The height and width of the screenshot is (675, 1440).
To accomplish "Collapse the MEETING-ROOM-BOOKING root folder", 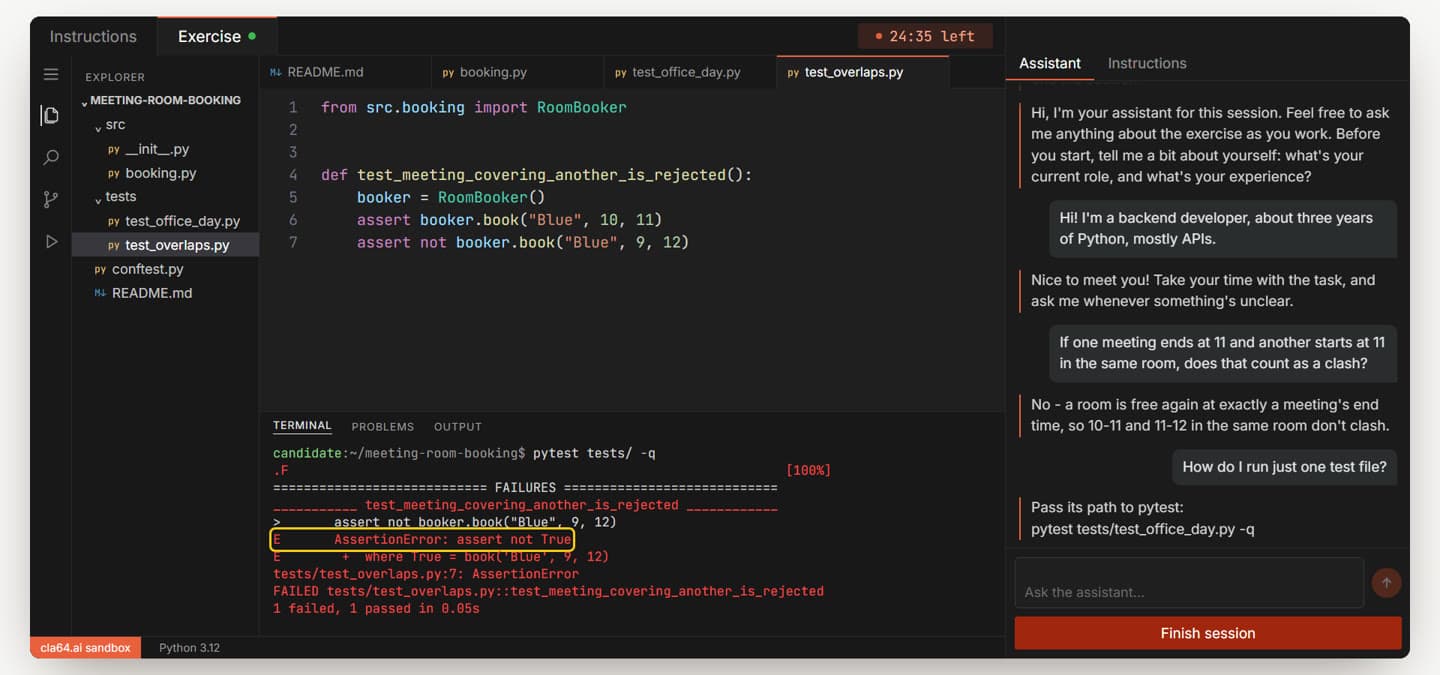I will 165,100.
